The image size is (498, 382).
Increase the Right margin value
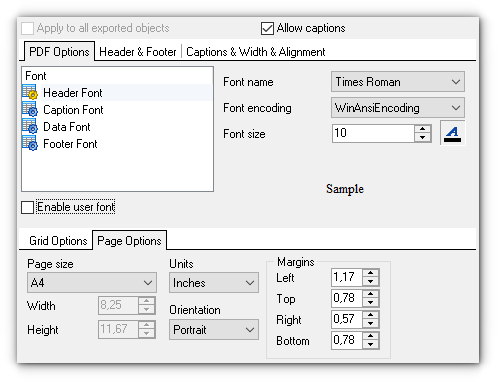click(370, 315)
